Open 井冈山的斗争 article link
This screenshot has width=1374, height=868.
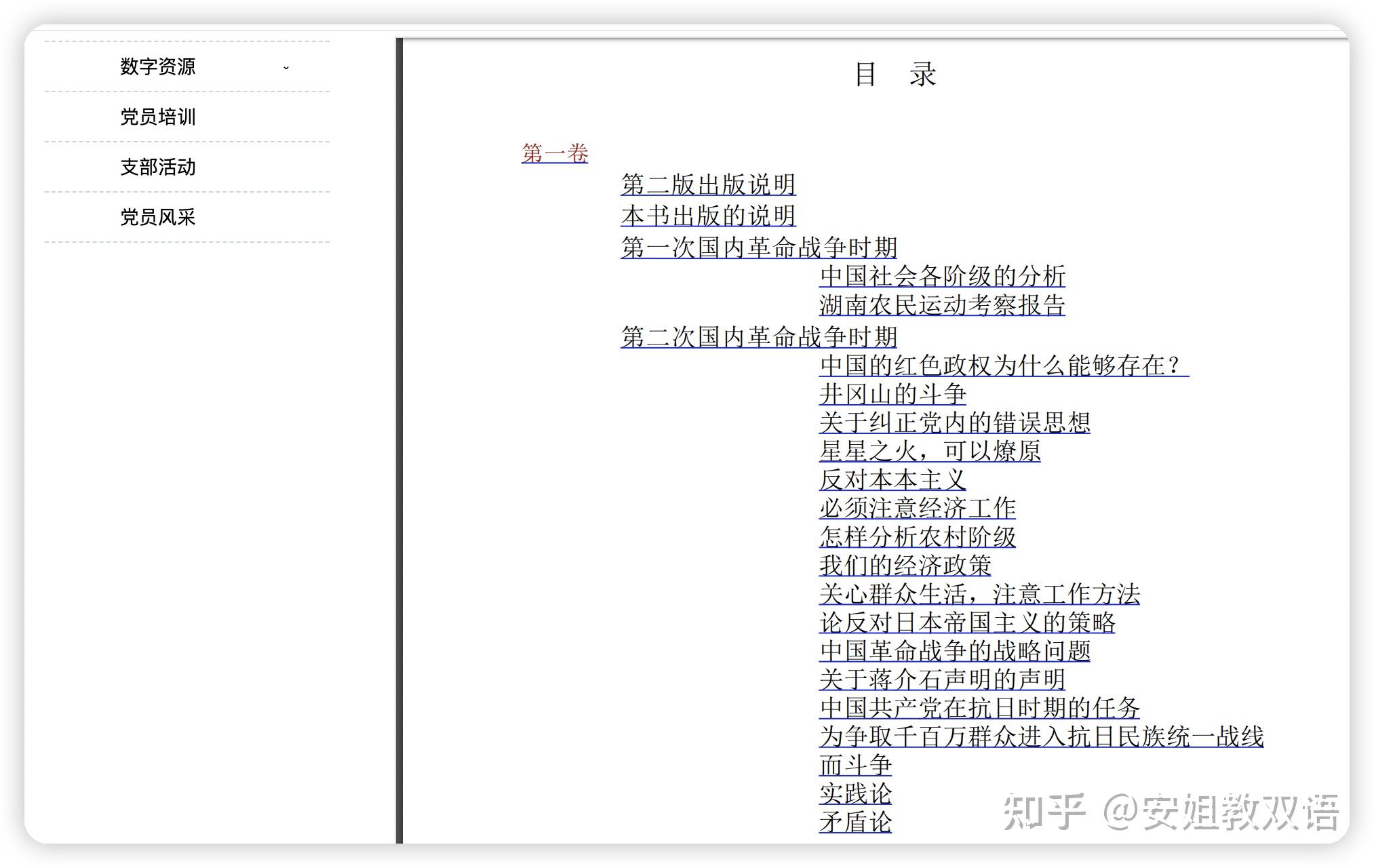(x=892, y=394)
